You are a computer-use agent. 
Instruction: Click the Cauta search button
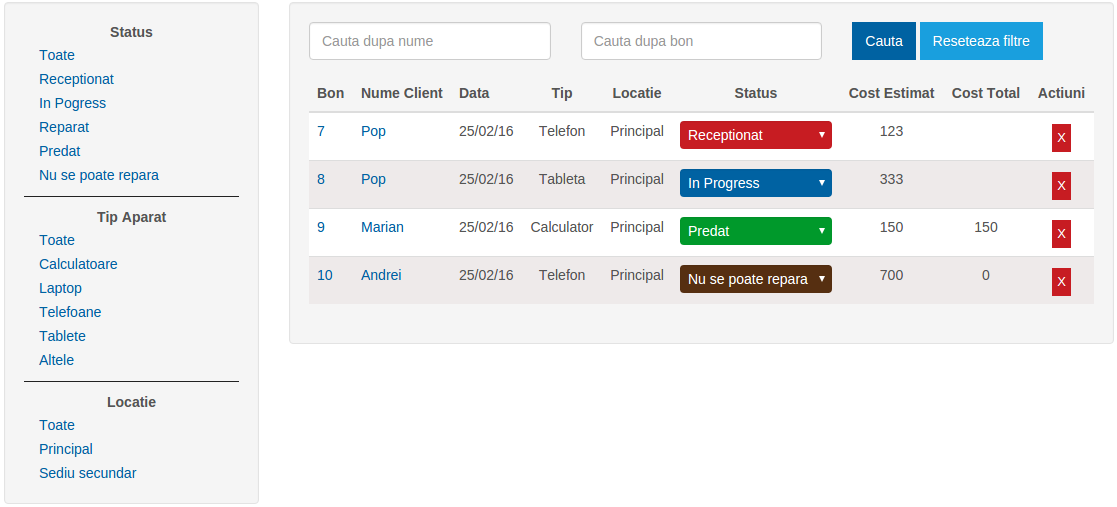[883, 41]
